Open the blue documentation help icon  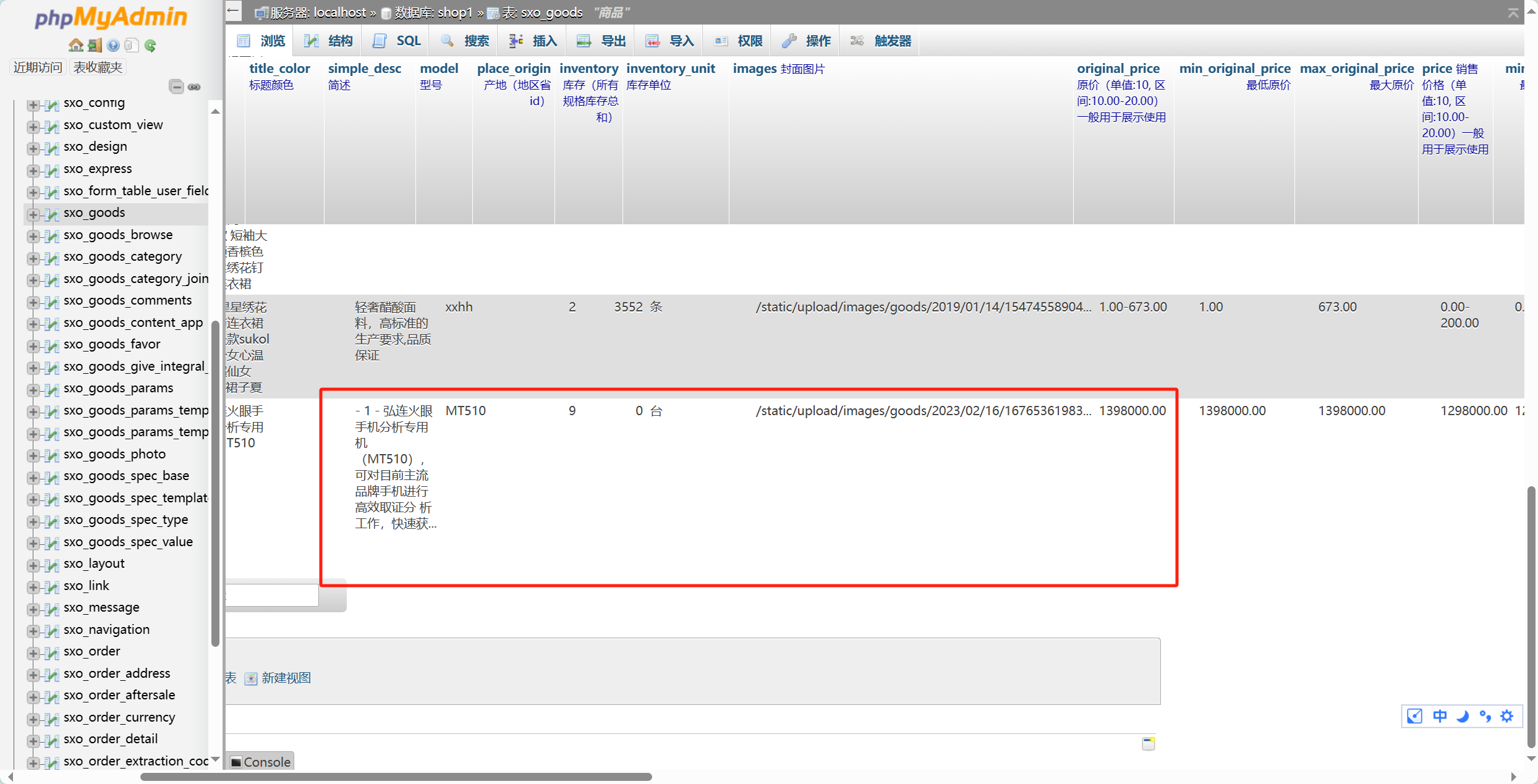(x=113, y=45)
